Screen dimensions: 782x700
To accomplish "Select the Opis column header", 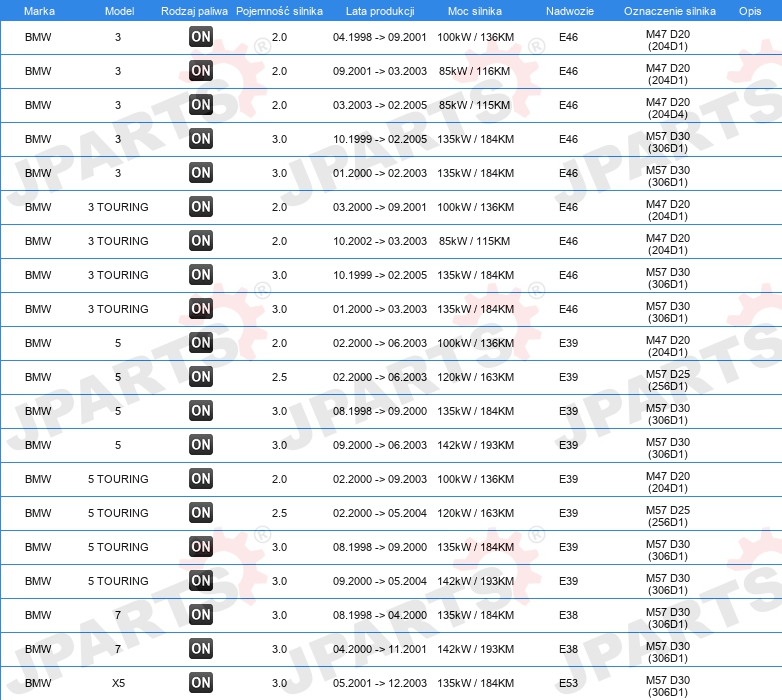I will coord(750,11).
